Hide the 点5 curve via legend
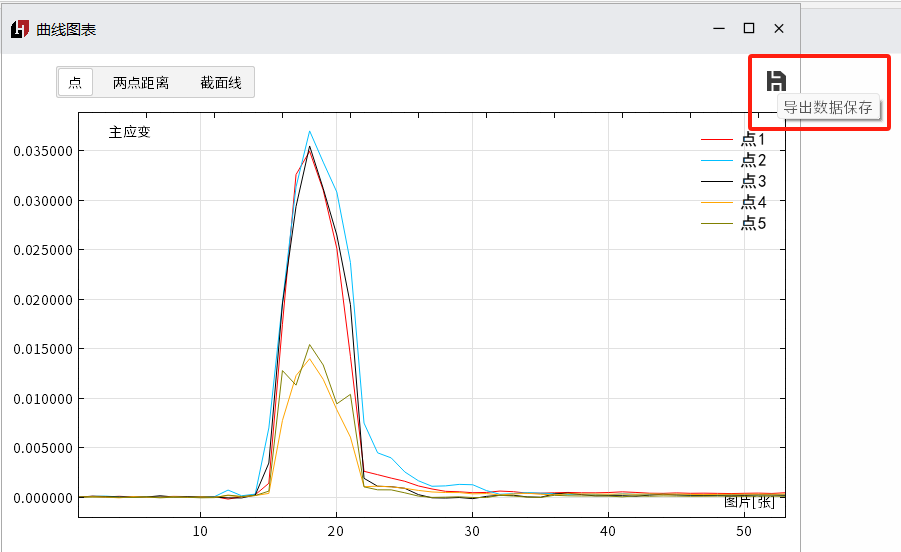This screenshot has height=552, width=901. (752, 224)
